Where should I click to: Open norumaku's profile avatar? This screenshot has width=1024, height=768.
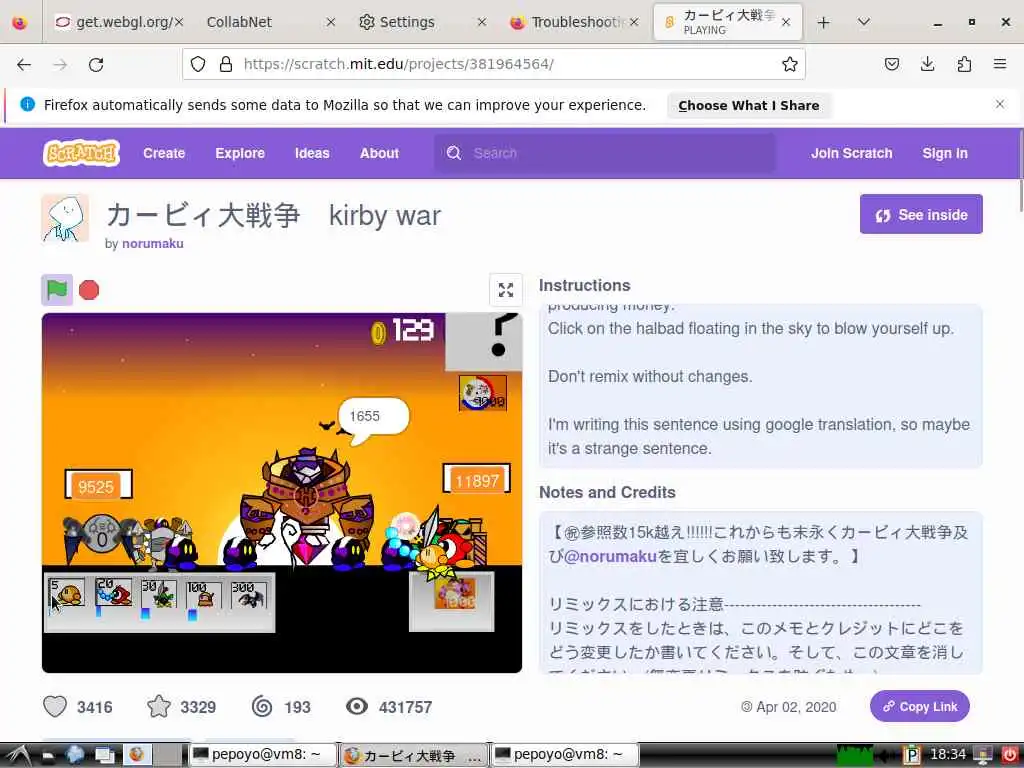tap(65, 218)
